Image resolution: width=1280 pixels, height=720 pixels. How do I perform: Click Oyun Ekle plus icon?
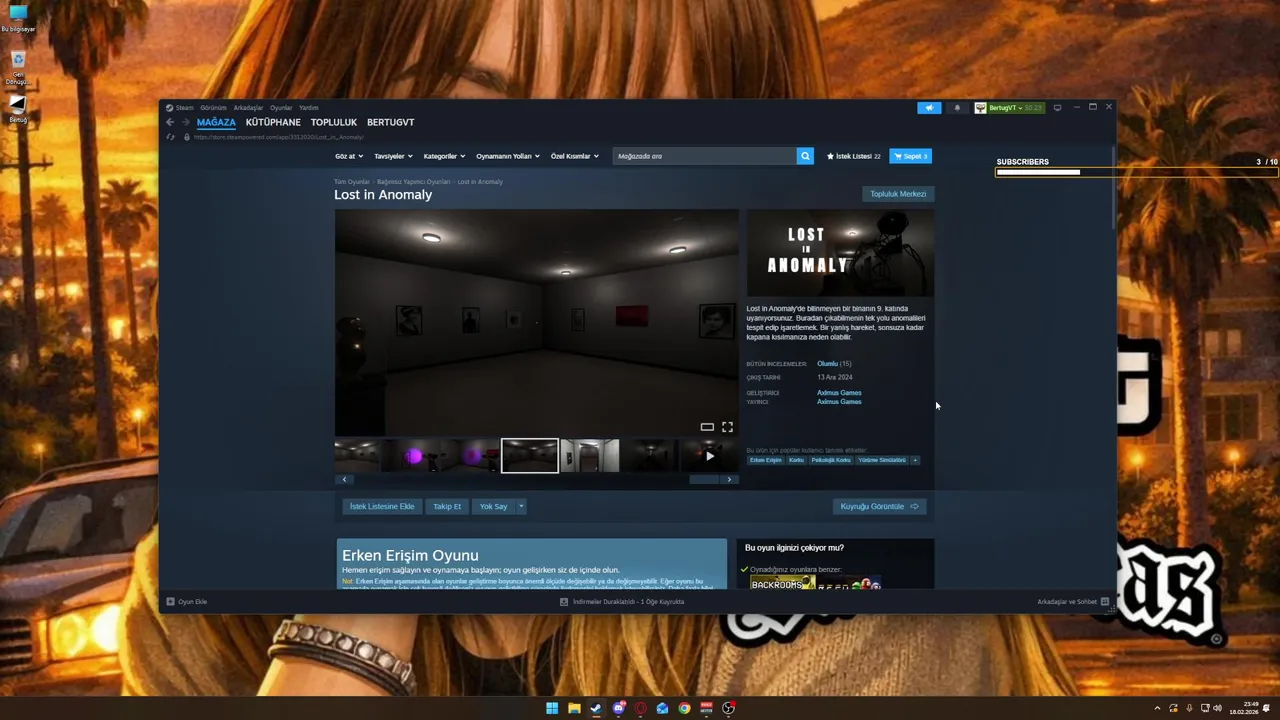[170, 602]
